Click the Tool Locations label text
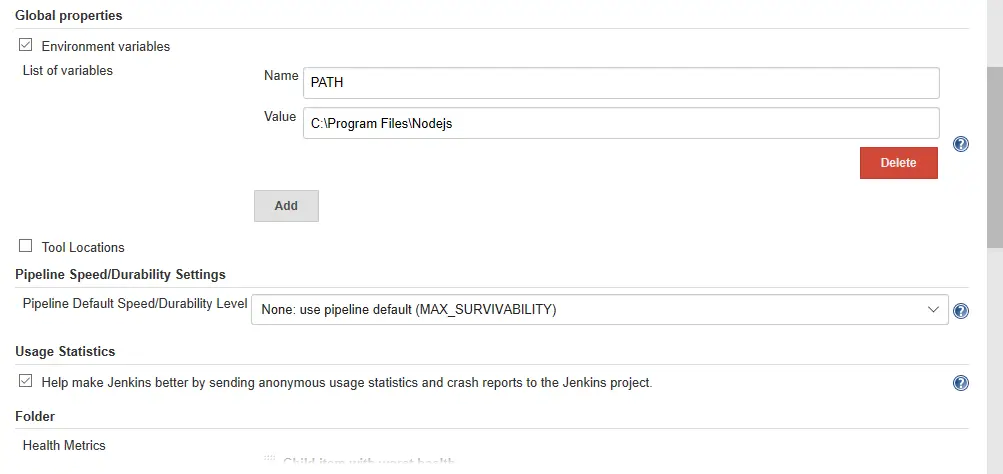Image resolution: width=1003 pixels, height=474 pixels. 83,247
